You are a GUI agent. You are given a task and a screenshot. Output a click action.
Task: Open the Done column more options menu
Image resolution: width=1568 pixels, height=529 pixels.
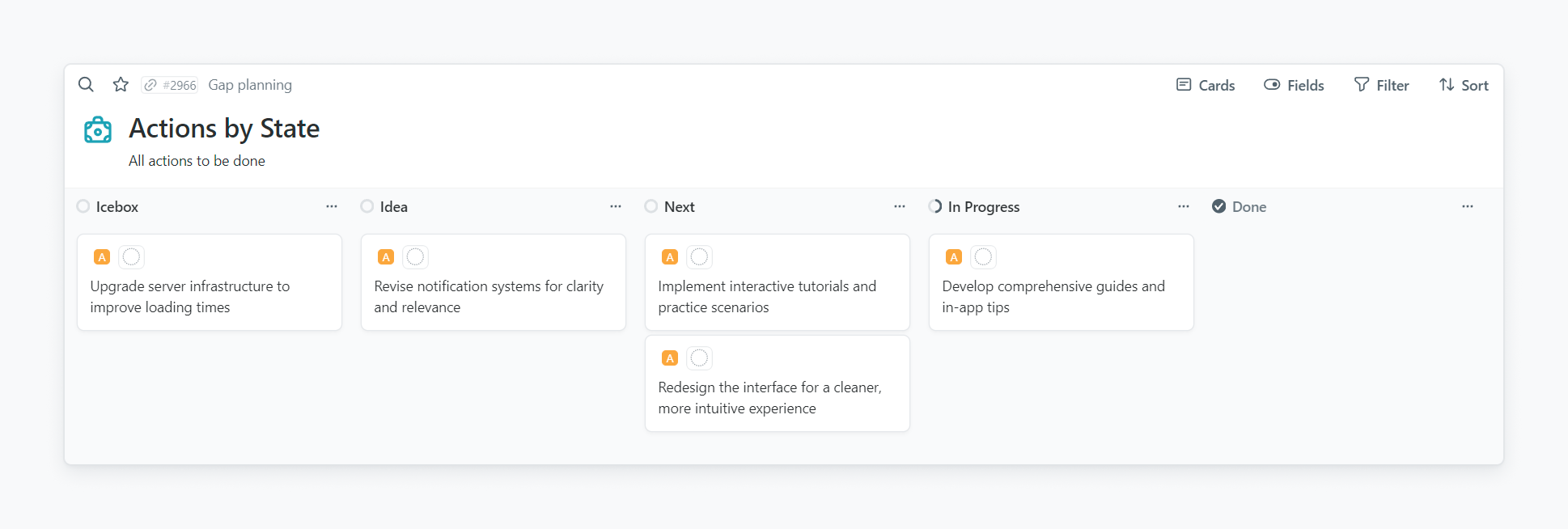[x=1468, y=206]
